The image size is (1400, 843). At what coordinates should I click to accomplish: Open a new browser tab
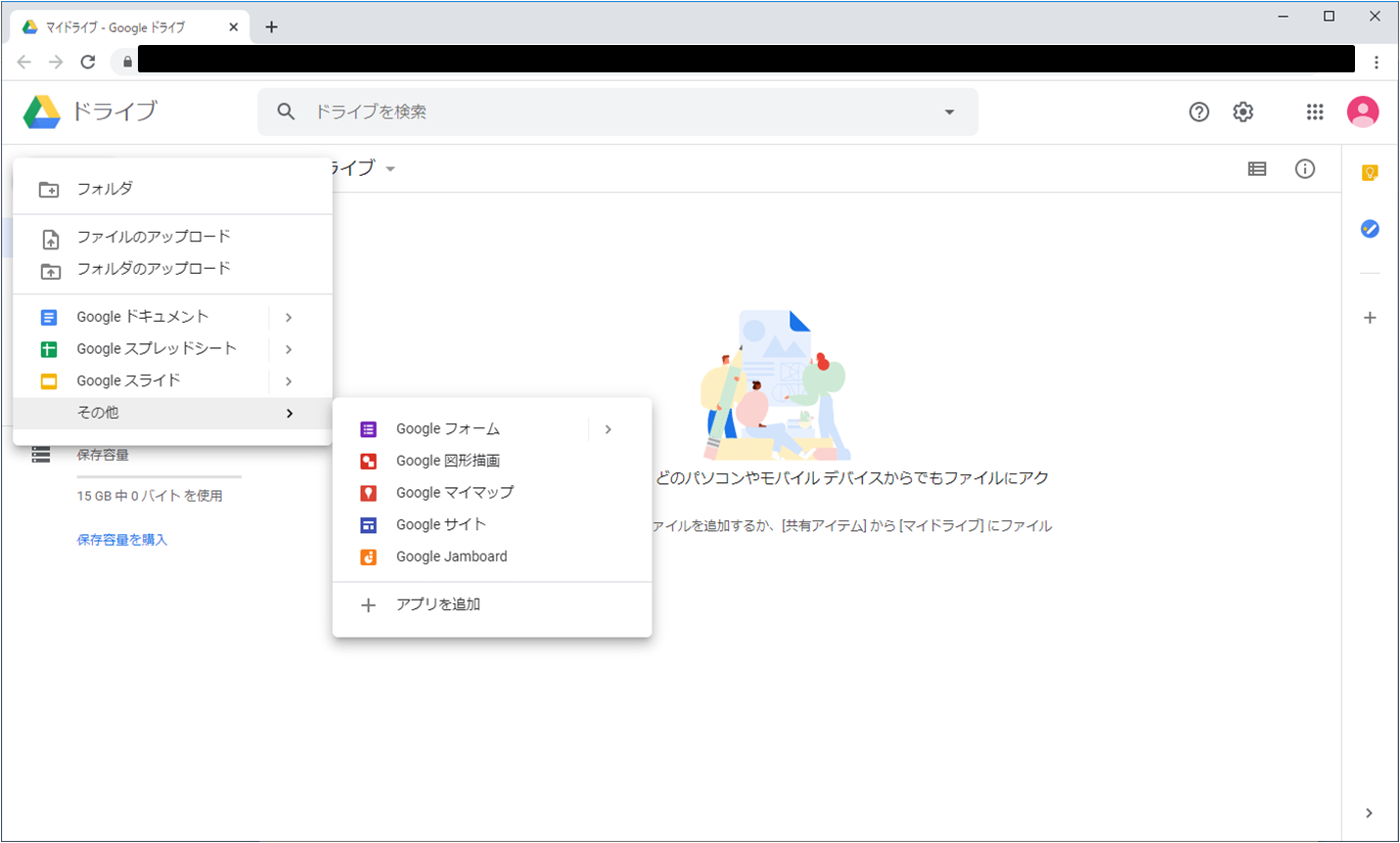272,27
